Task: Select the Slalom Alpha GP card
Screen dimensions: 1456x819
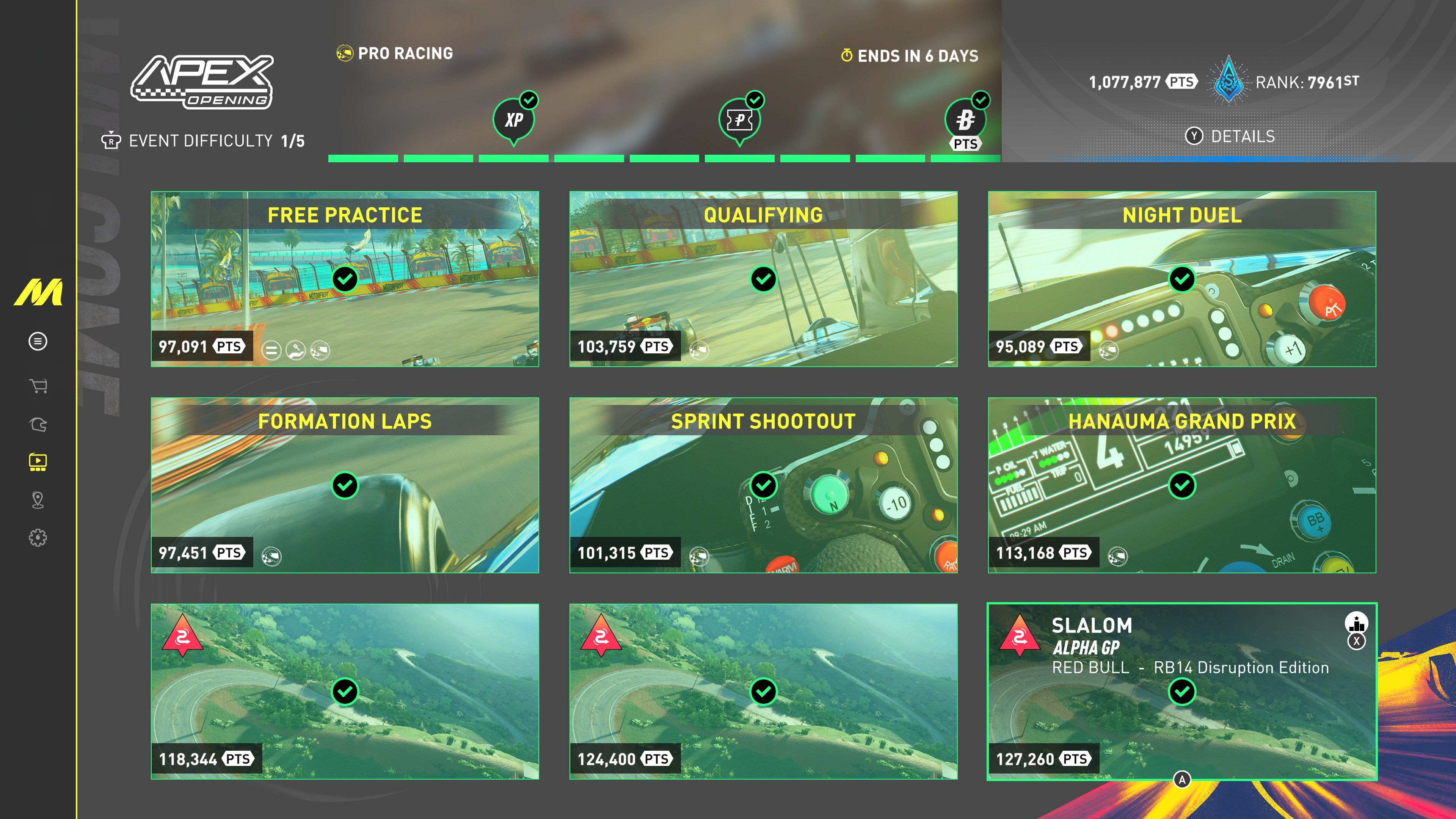Action: click(1182, 692)
